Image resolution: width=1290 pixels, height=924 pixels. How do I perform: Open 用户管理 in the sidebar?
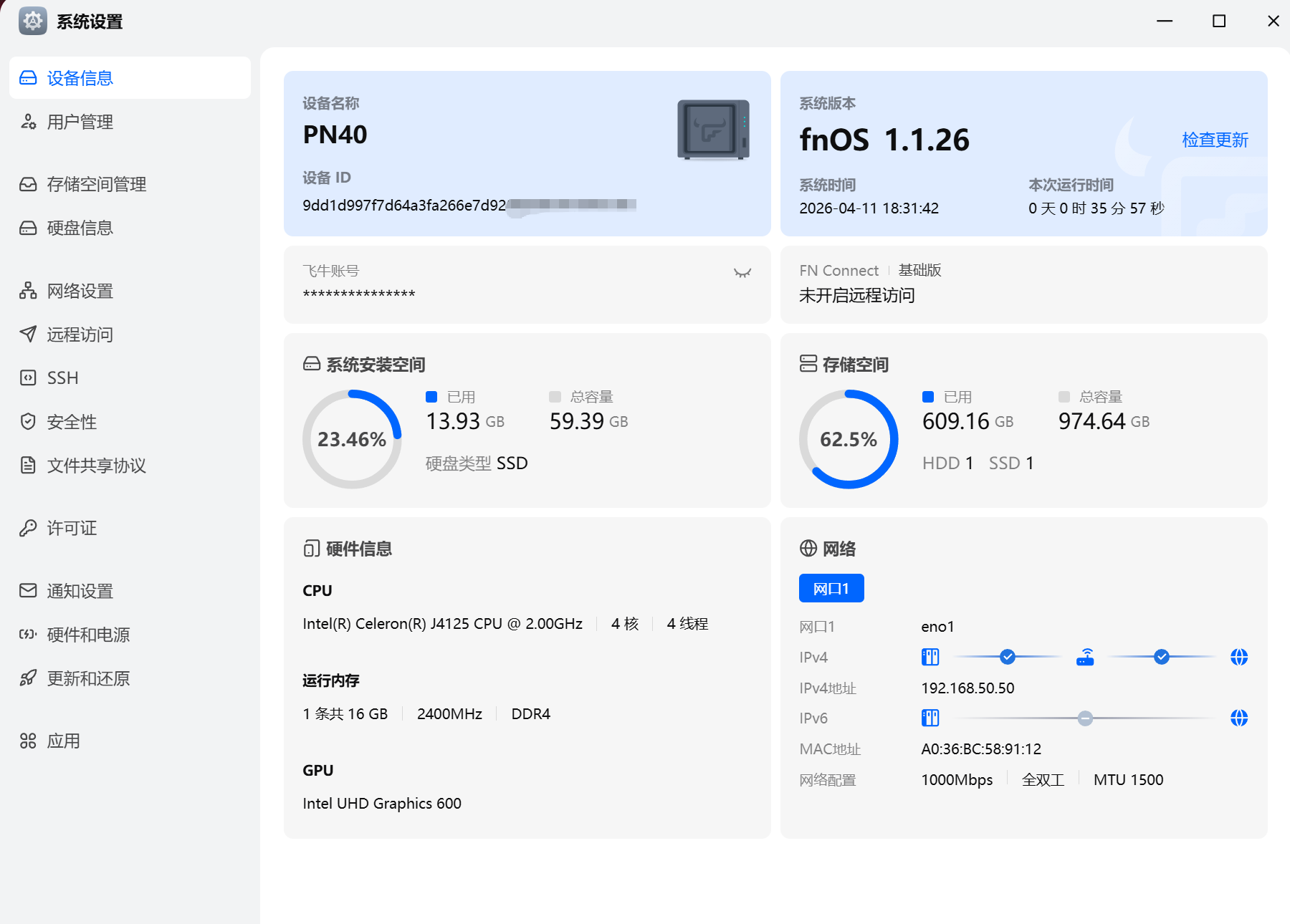(x=80, y=122)
